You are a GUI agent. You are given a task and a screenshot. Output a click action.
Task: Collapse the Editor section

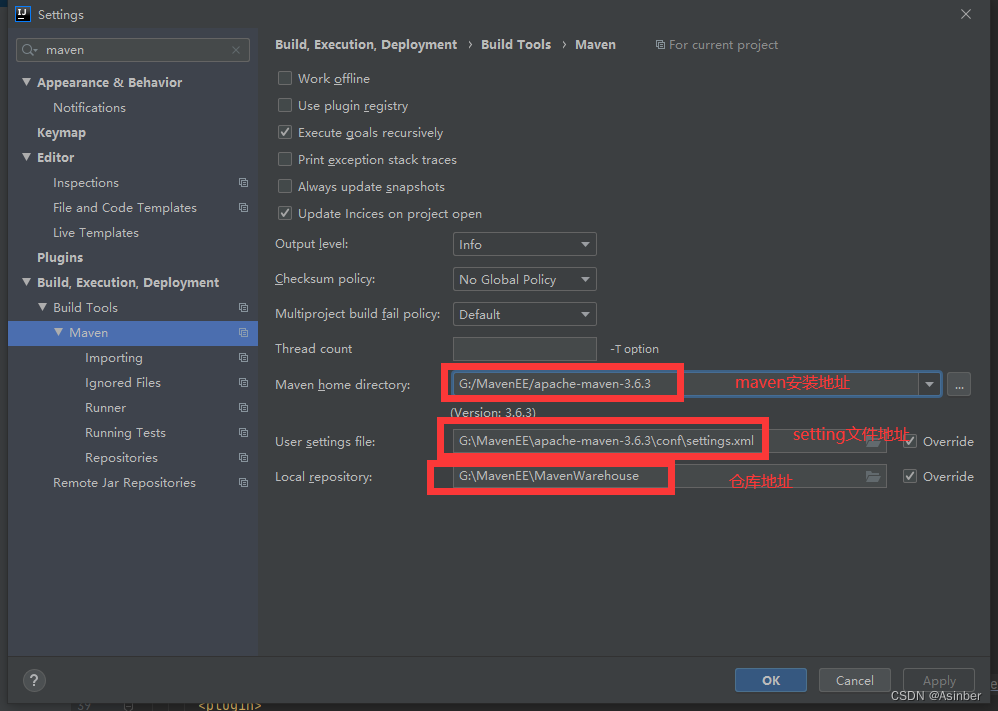click(26, 157)
